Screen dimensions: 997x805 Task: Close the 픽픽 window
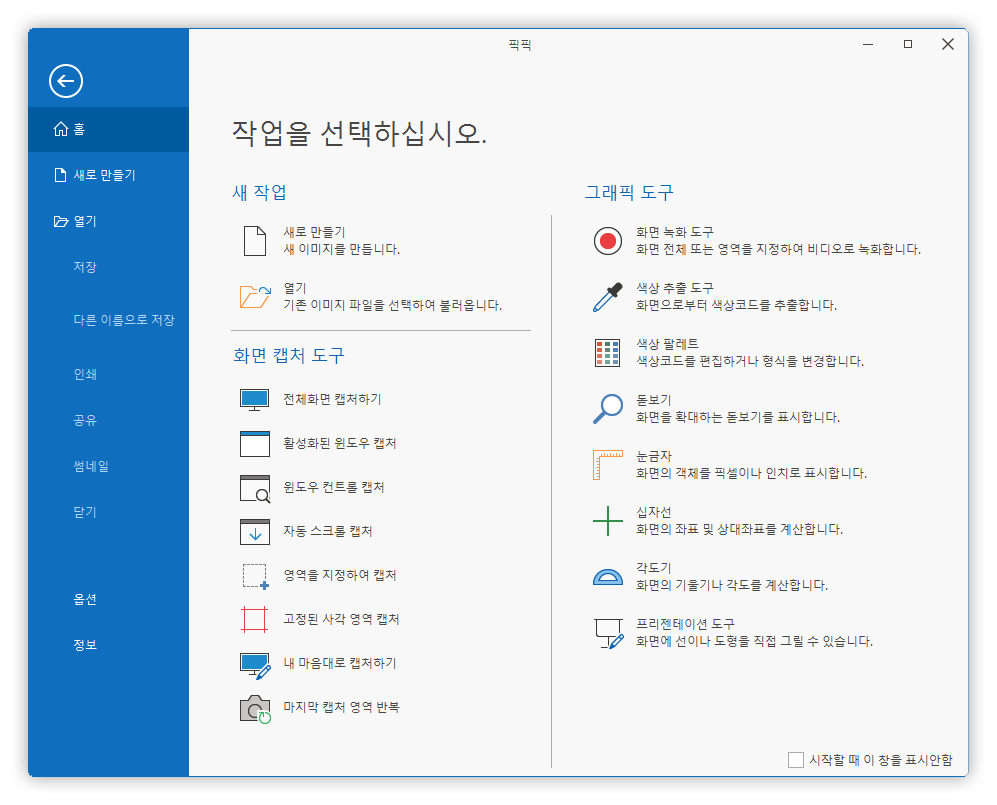pos(948,44)
